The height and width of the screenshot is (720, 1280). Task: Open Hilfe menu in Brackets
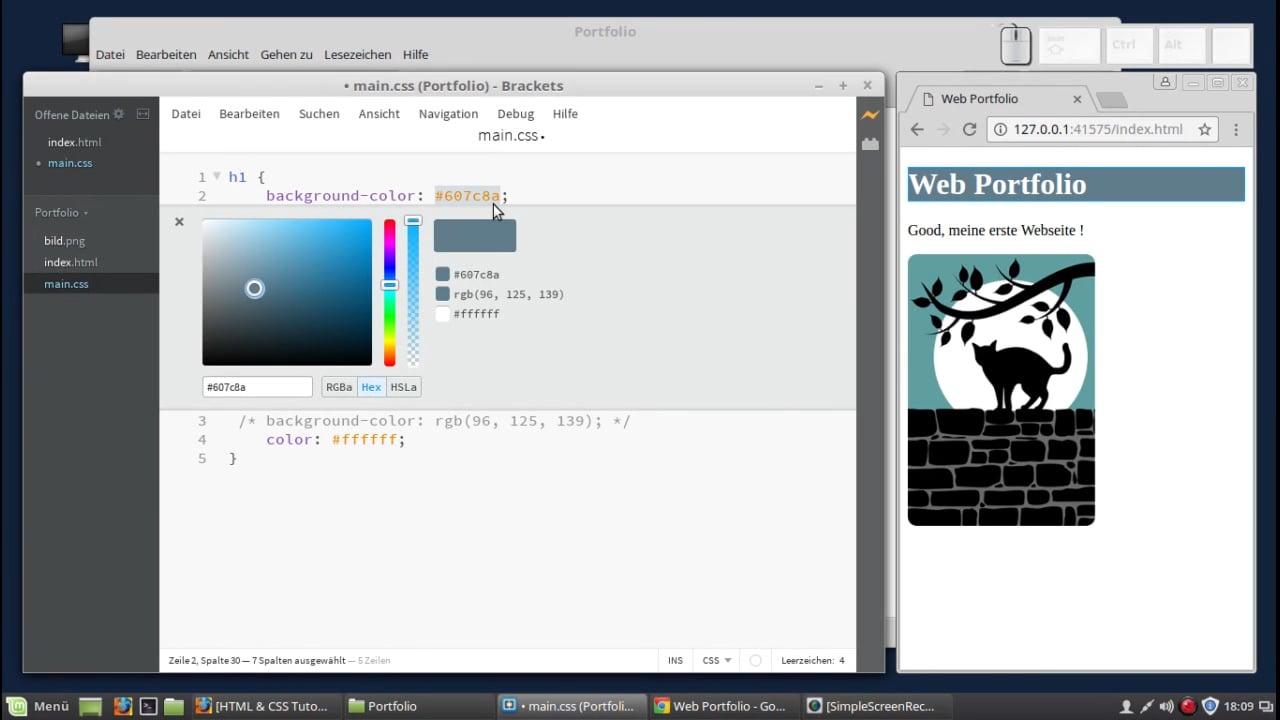pos(565,114)
